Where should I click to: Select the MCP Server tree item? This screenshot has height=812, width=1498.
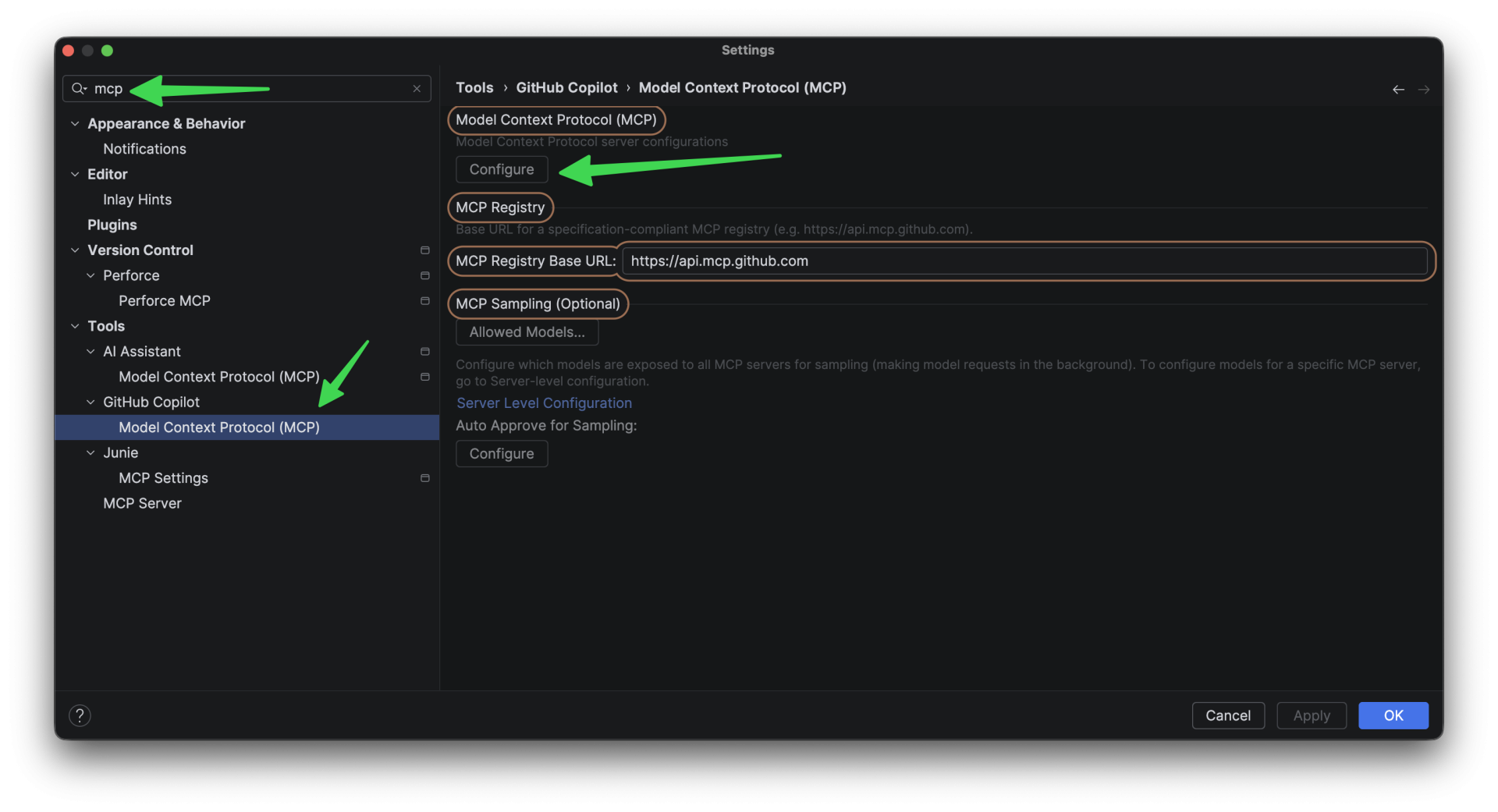click(142, 503)
